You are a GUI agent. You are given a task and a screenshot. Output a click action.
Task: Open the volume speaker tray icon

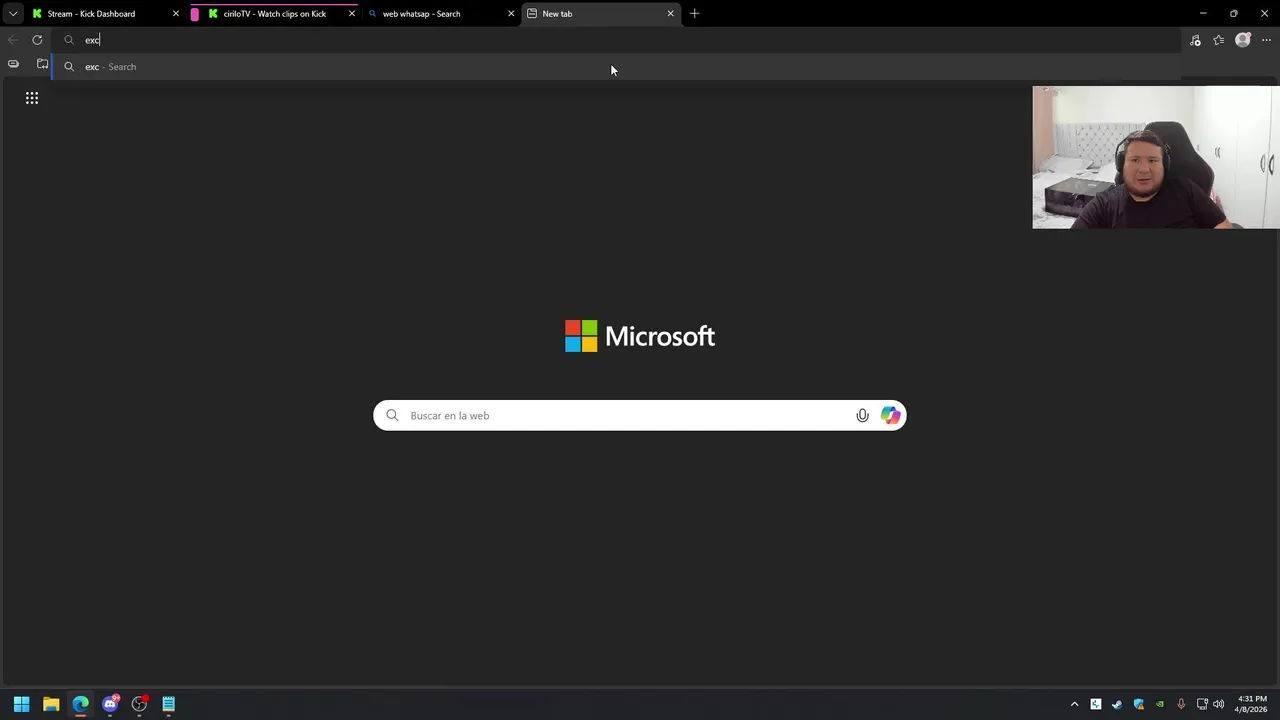(1219, 704)
